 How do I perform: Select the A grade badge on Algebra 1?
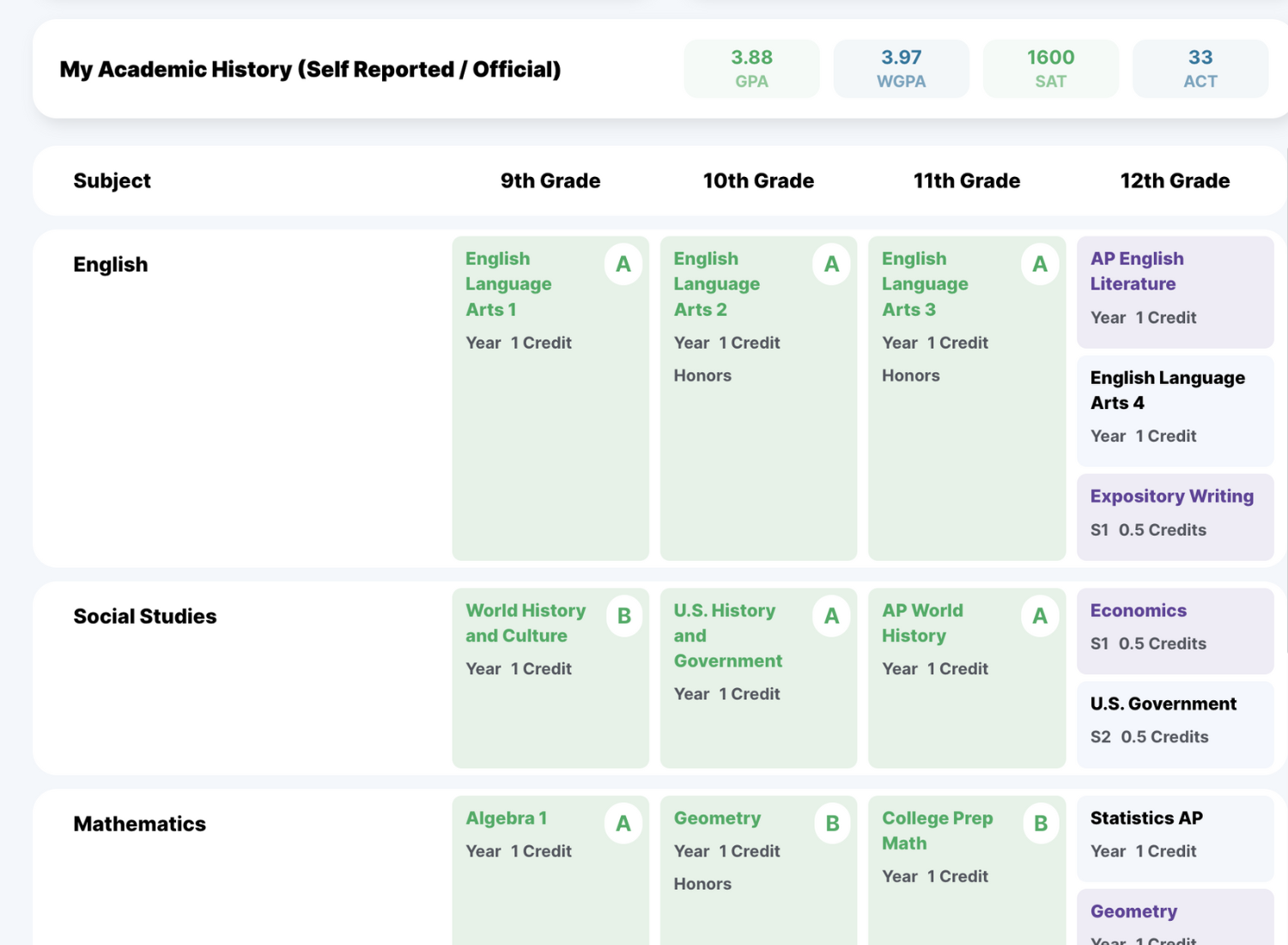click(x=623, y=823)
